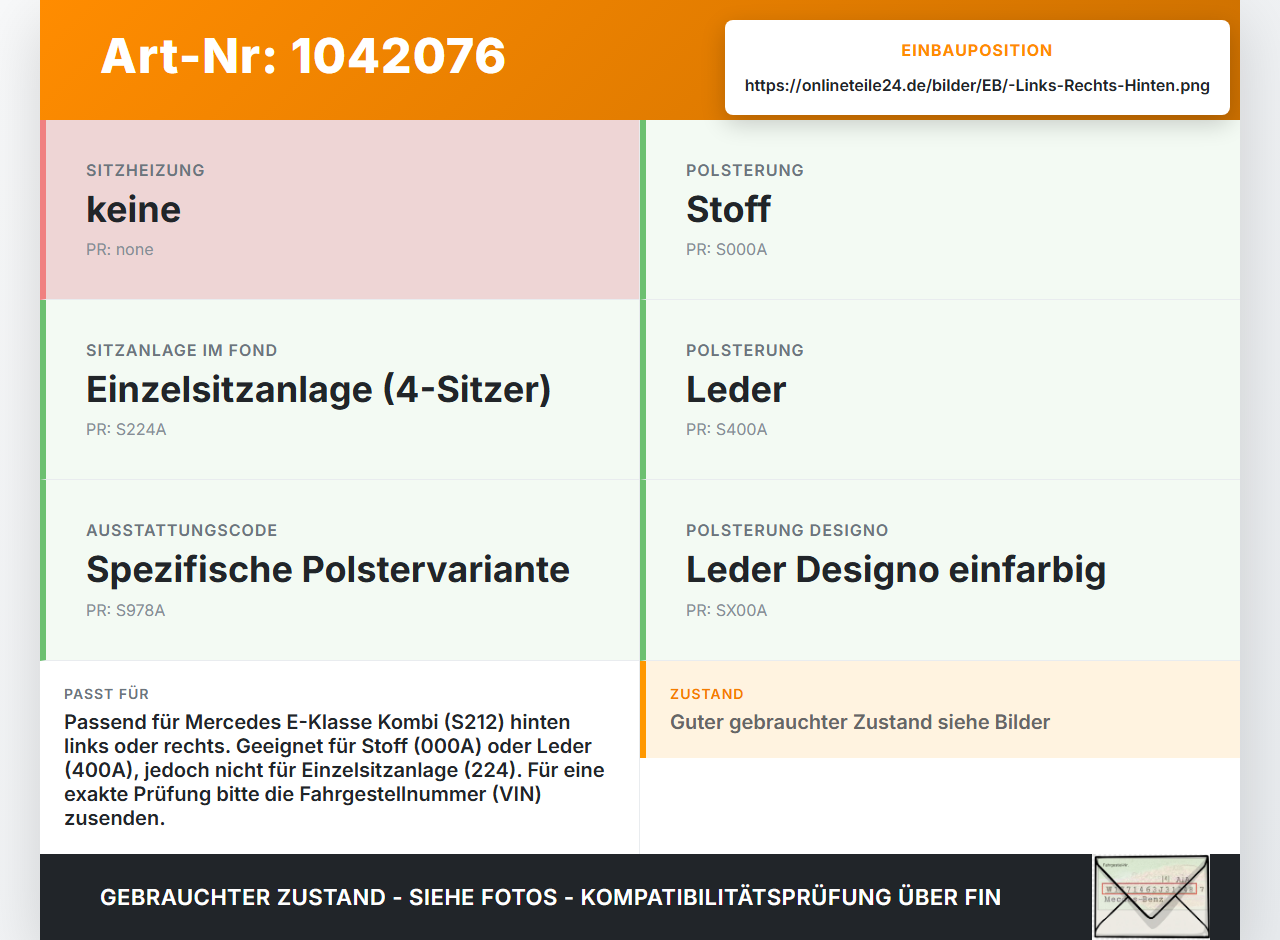The width and height of the screenshot is (1280, 940).
Task: Click 'Einzelsitzanlage (4-Sitzer)' value
Action: [319, 389]
